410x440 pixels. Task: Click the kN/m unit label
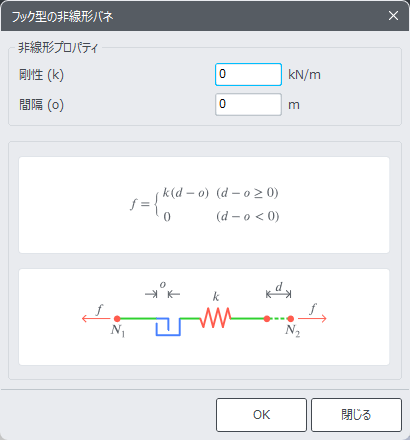304,75
